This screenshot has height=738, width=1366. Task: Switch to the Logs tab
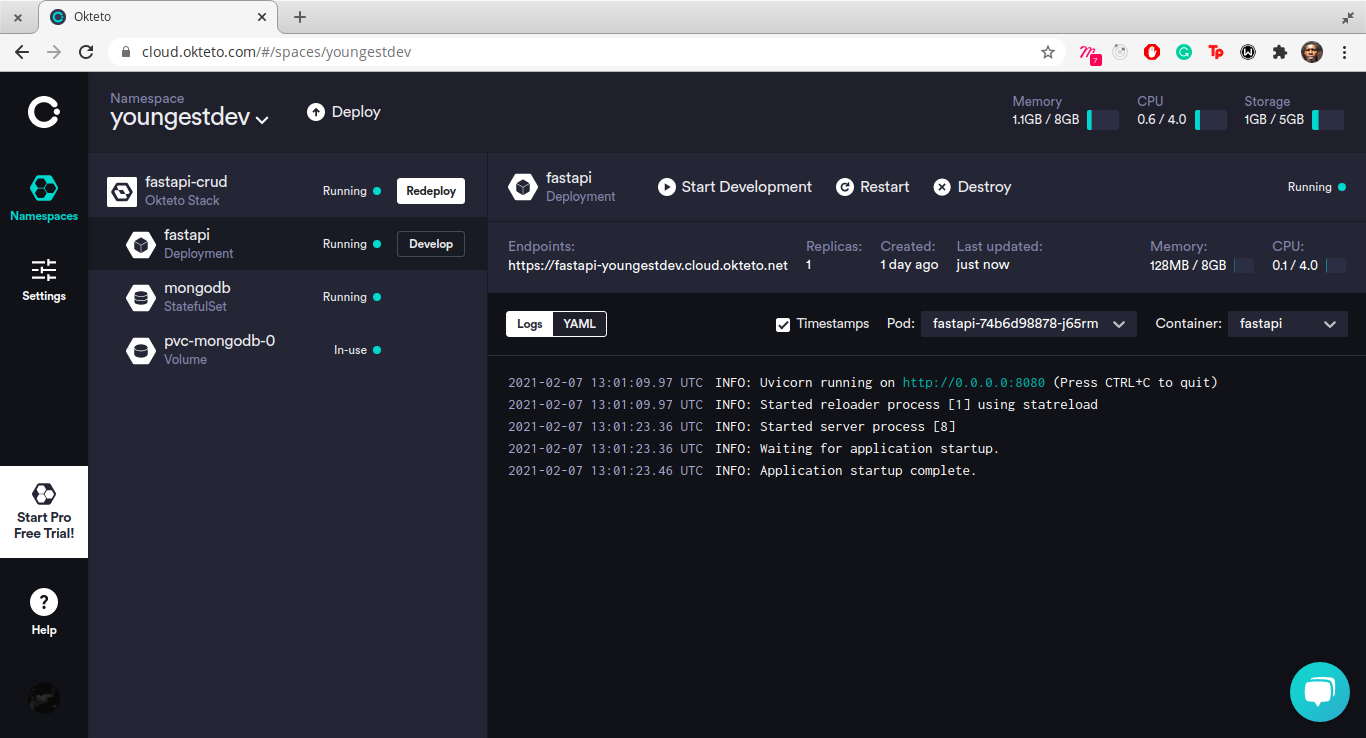click(x=530, y=324)
